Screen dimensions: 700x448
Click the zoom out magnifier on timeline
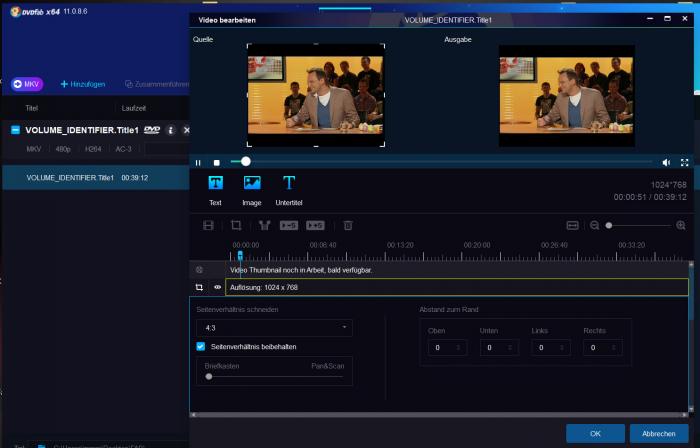594,226
